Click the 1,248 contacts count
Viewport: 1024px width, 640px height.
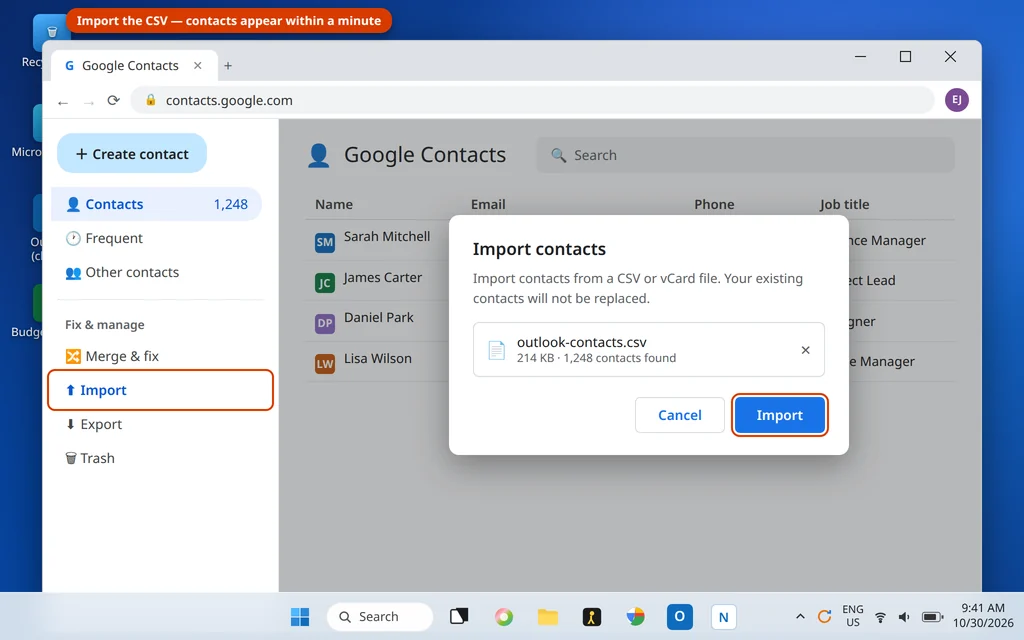tap(231, 204)
